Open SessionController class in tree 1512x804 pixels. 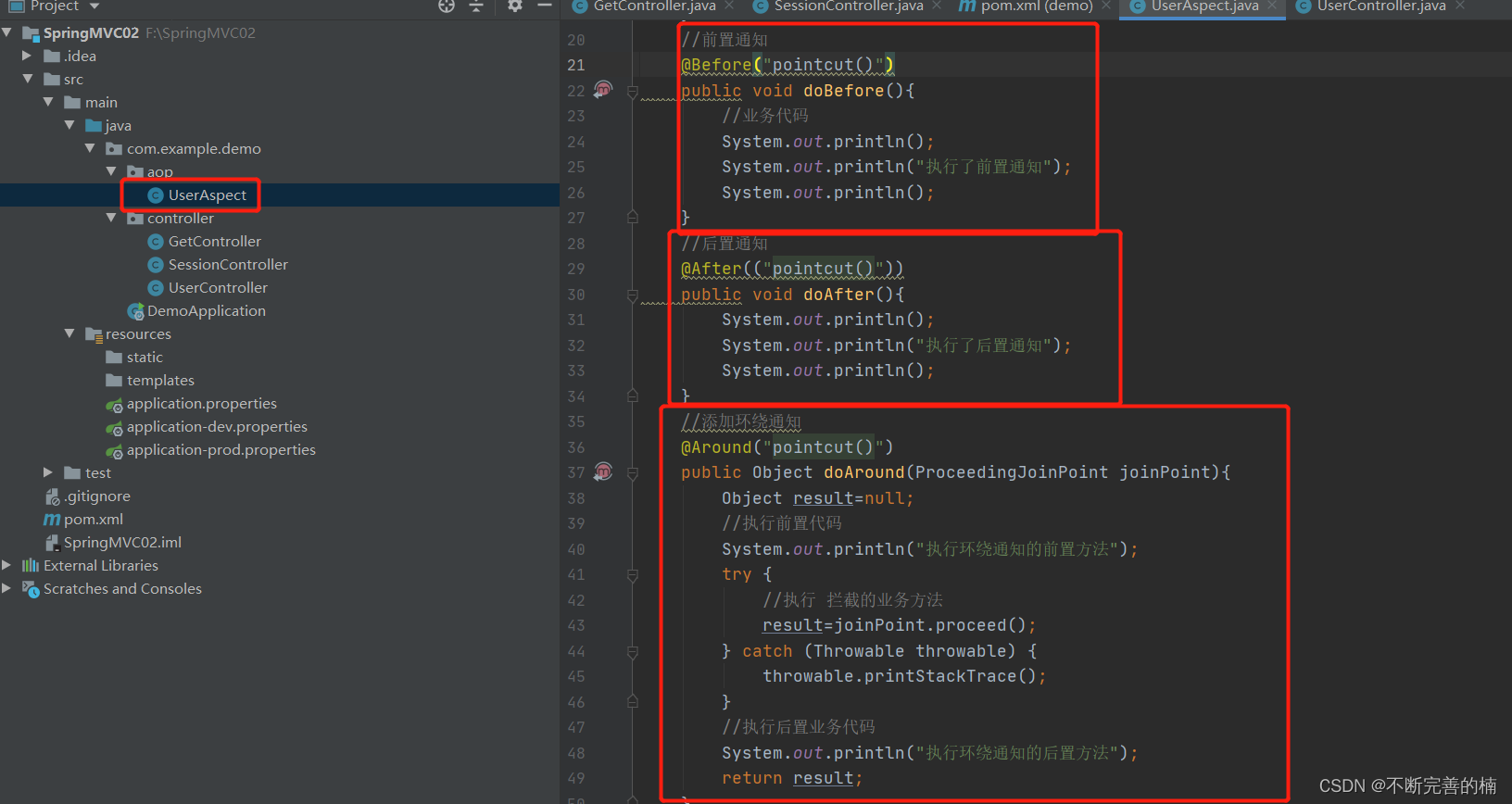[228, 264]
